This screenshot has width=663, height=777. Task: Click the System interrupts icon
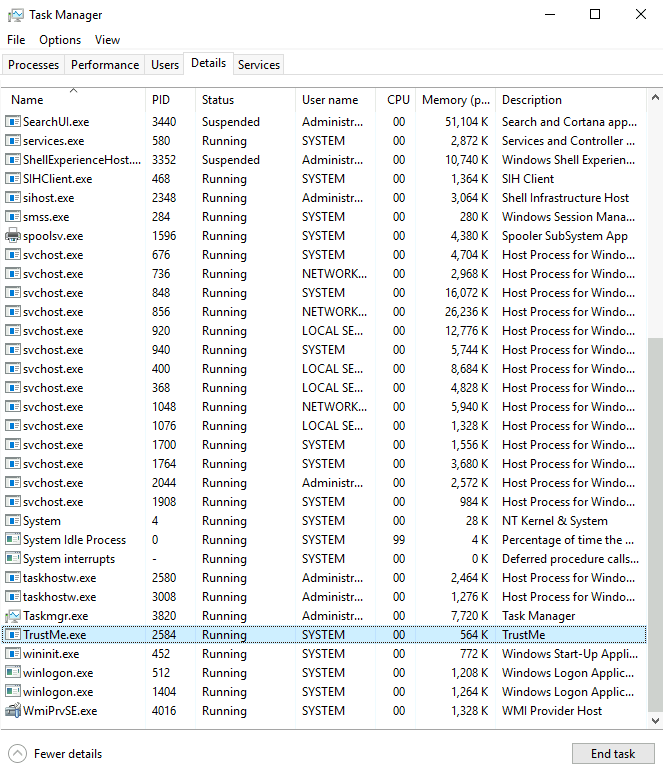pos(13,558)
